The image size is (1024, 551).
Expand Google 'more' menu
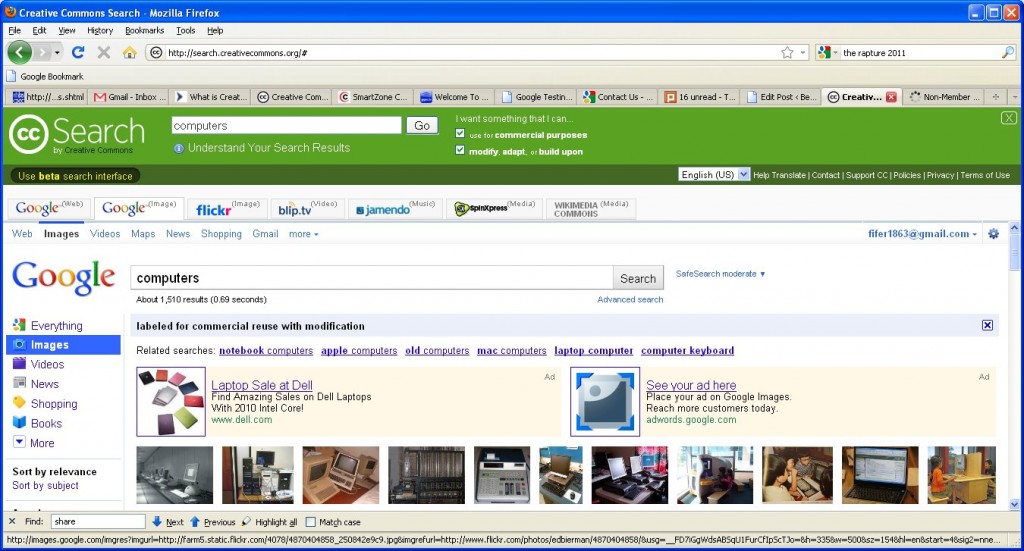pos(304,234)
